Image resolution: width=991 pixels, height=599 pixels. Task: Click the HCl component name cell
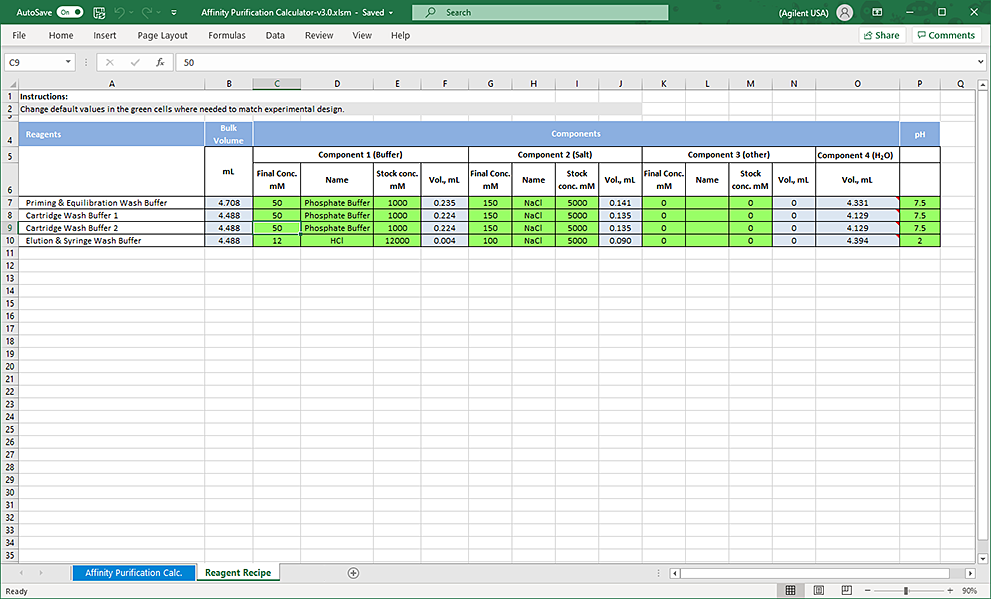pyautogui.click(x=337, y=241)
